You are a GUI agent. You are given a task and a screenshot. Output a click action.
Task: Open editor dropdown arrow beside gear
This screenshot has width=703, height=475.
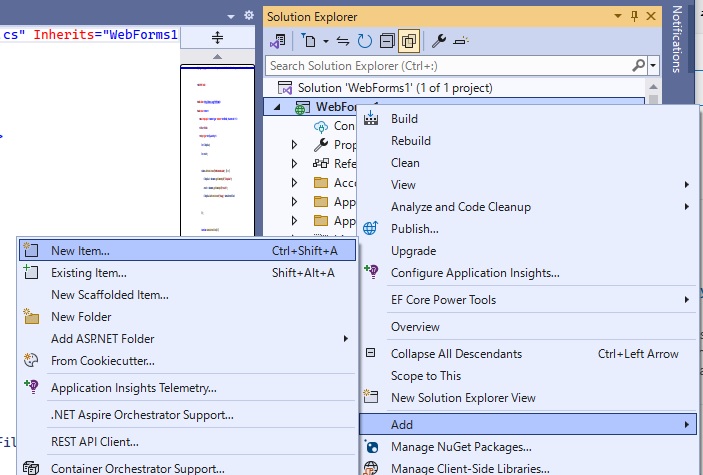[x=231, y=17]
